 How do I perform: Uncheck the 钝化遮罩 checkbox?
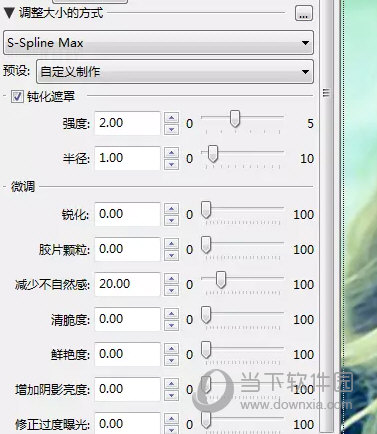coord(17,97)
